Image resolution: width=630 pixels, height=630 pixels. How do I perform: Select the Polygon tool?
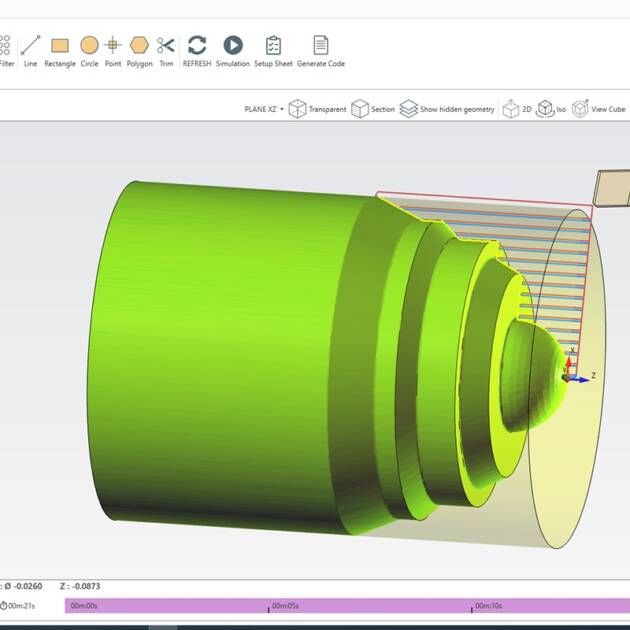pos(139,46)
